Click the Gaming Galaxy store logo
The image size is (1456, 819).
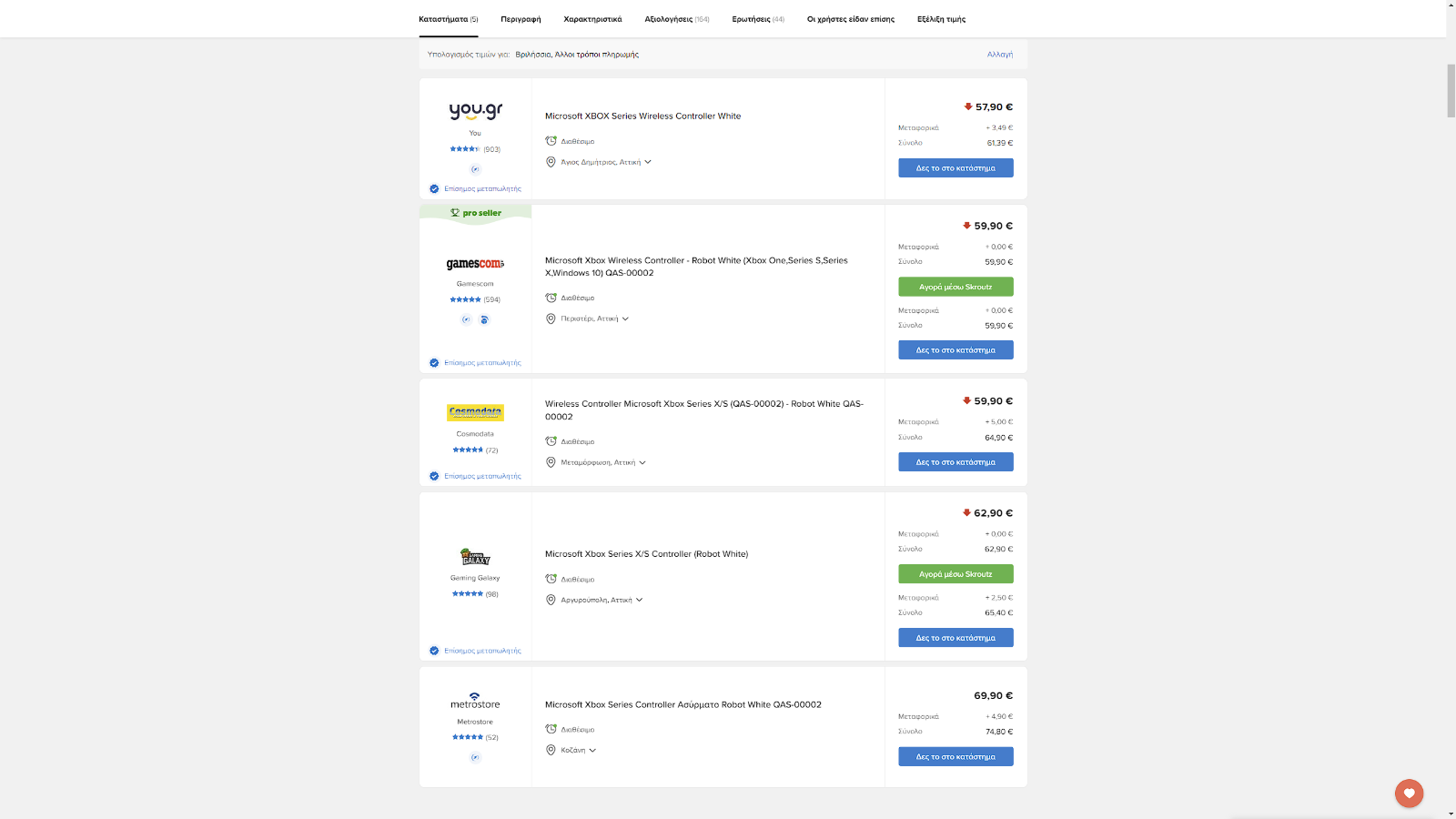(x=475, y=557)
